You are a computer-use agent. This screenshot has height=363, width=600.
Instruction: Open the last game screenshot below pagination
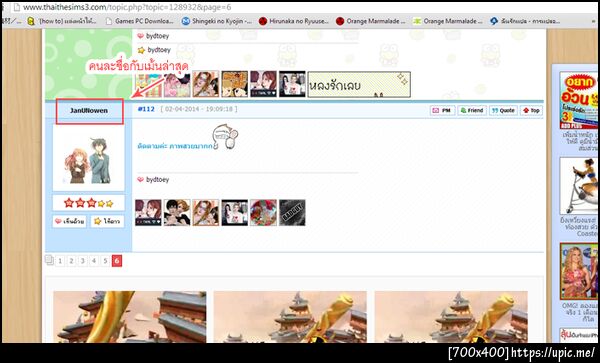pyautogui.click(x=451, y=317)
